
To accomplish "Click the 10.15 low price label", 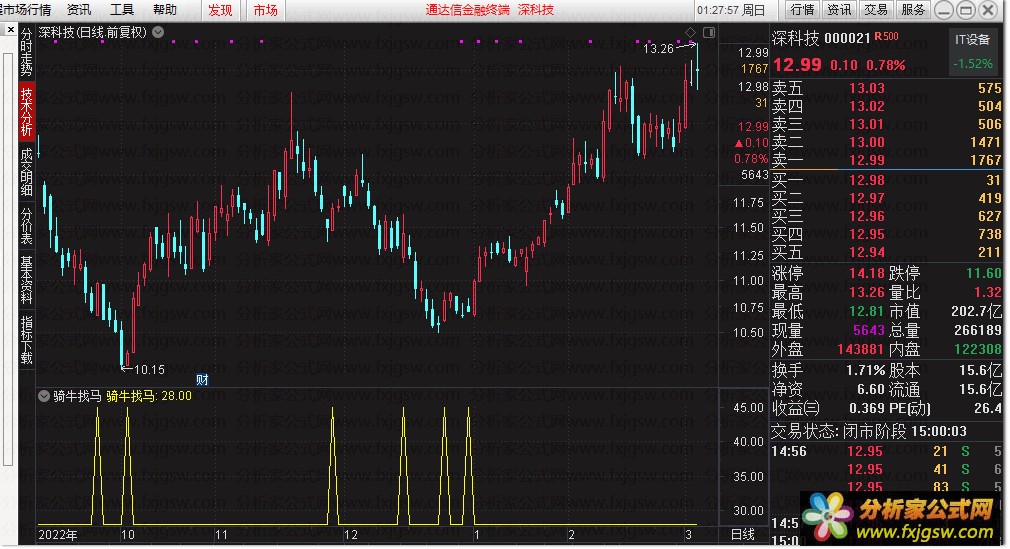I will pos(149,370).
